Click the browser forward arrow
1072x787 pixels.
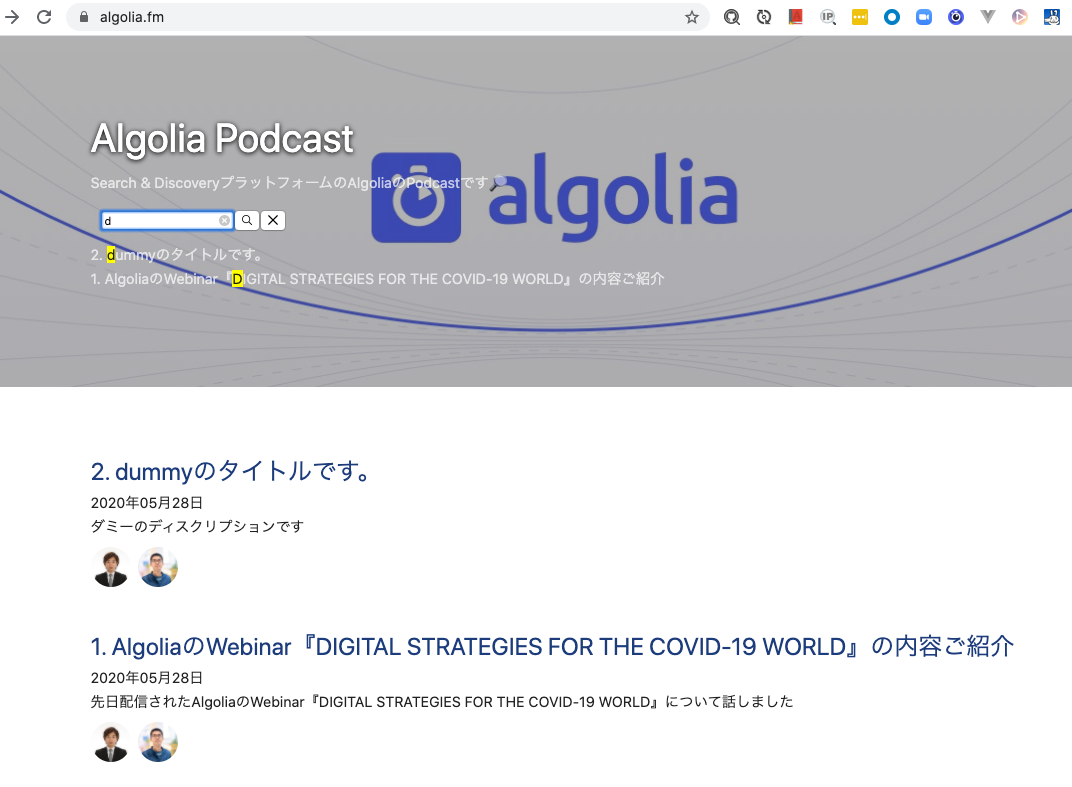[x=12, y=17]
